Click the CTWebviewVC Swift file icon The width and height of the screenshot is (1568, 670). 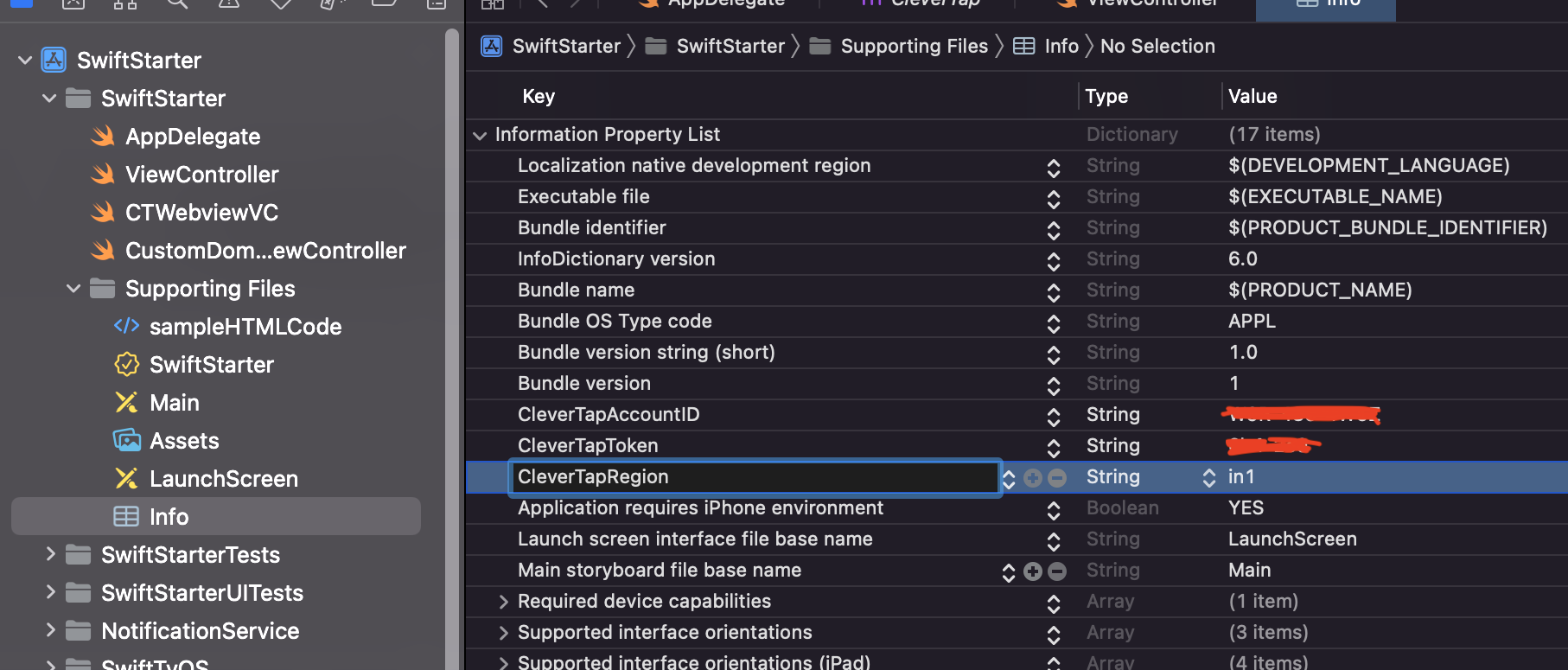click(x=103, y=212)
